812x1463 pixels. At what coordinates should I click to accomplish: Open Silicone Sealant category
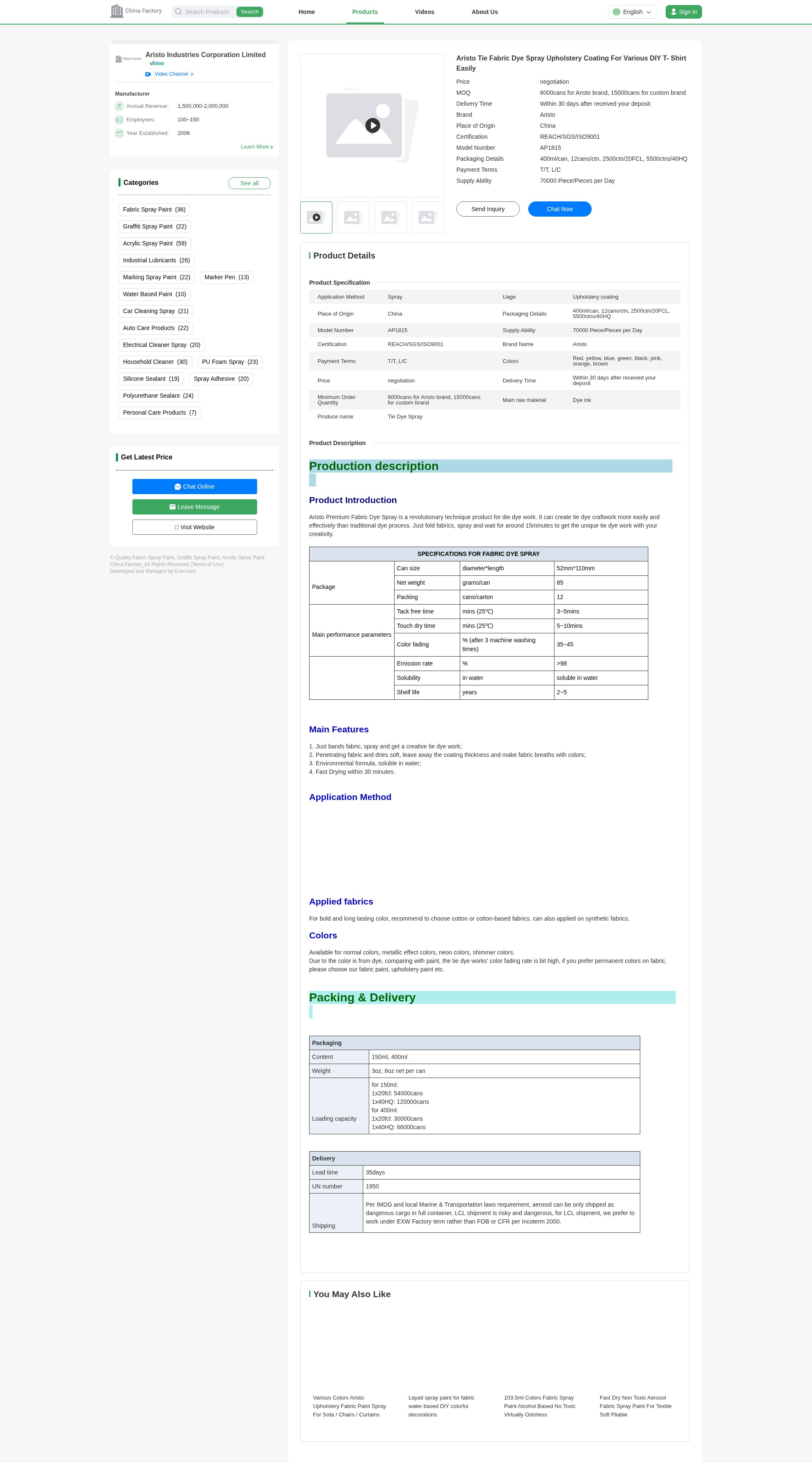pyautogui.click(x=151, y=379)
